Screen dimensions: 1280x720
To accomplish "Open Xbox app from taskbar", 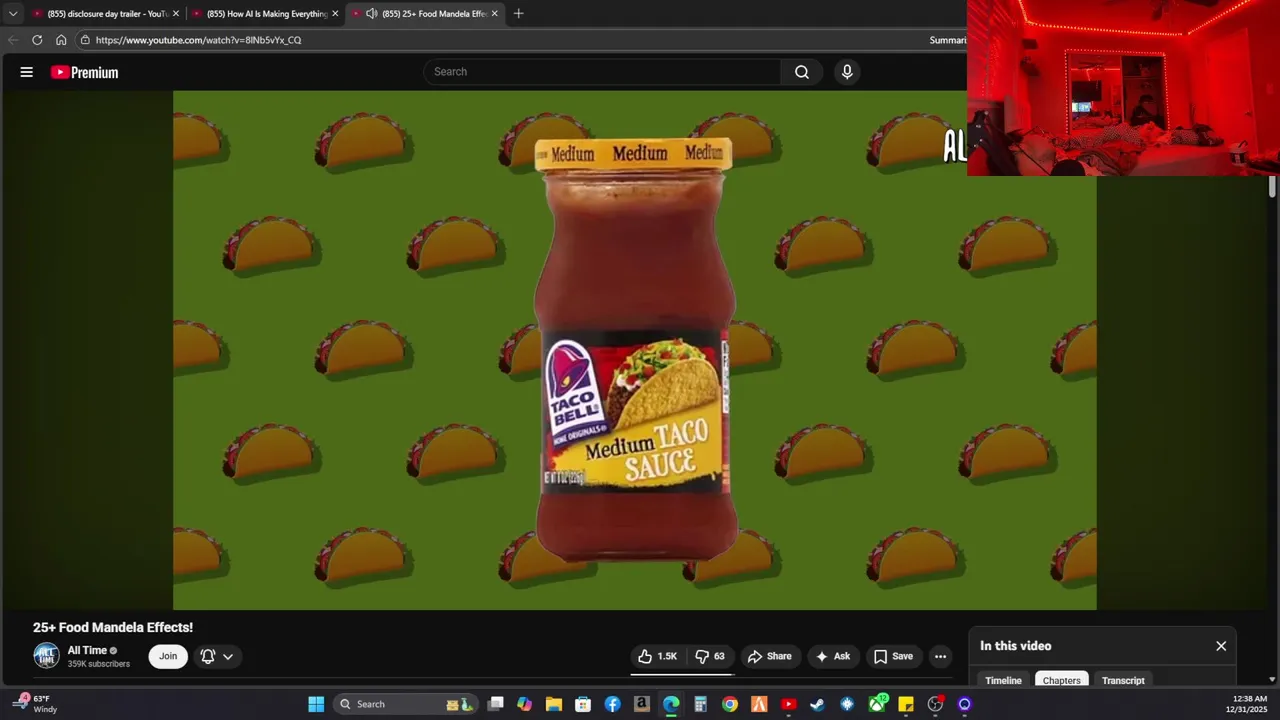I will [x=877, y=704].
